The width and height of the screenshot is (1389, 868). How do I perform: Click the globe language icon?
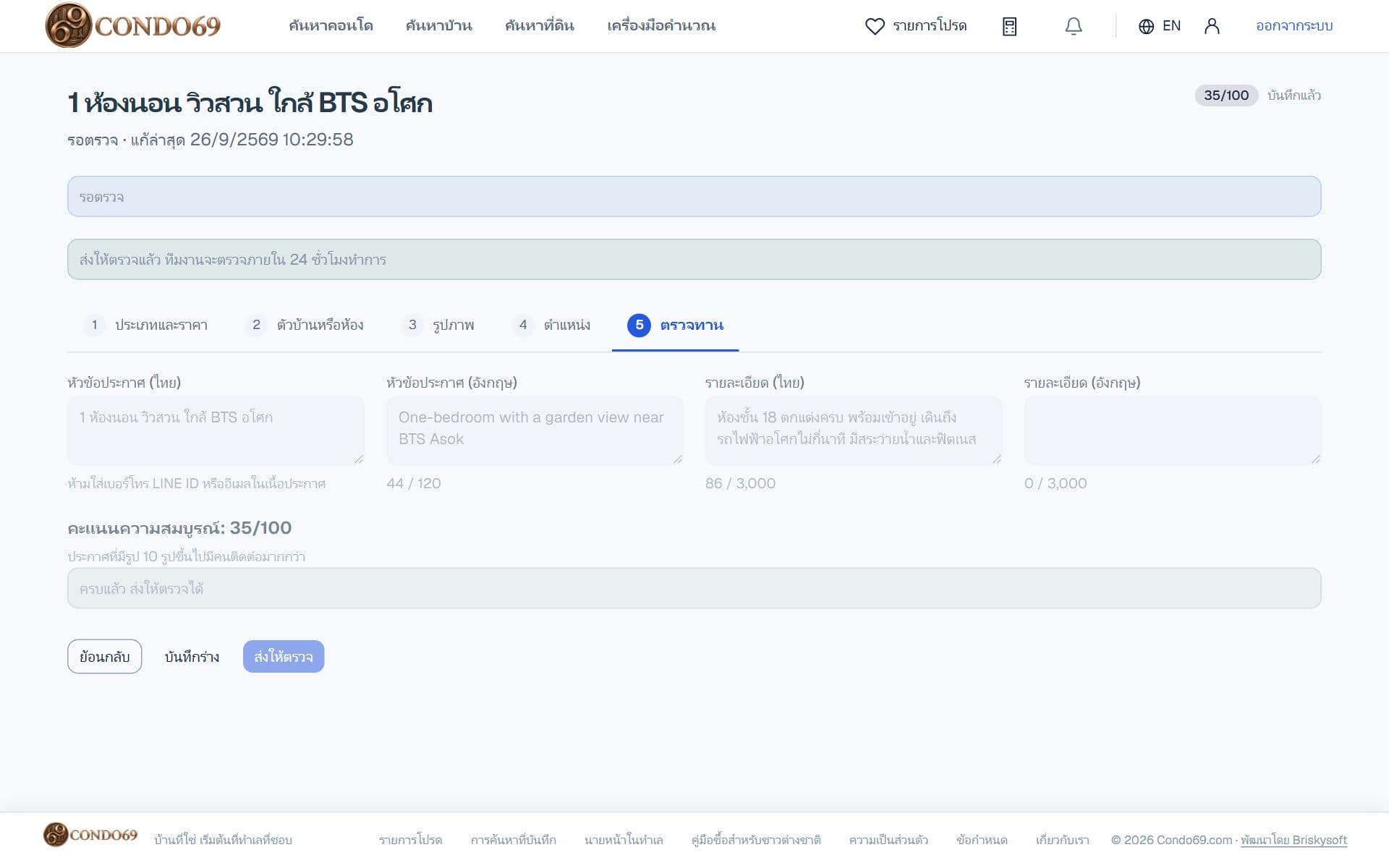tap(1146, 26)
